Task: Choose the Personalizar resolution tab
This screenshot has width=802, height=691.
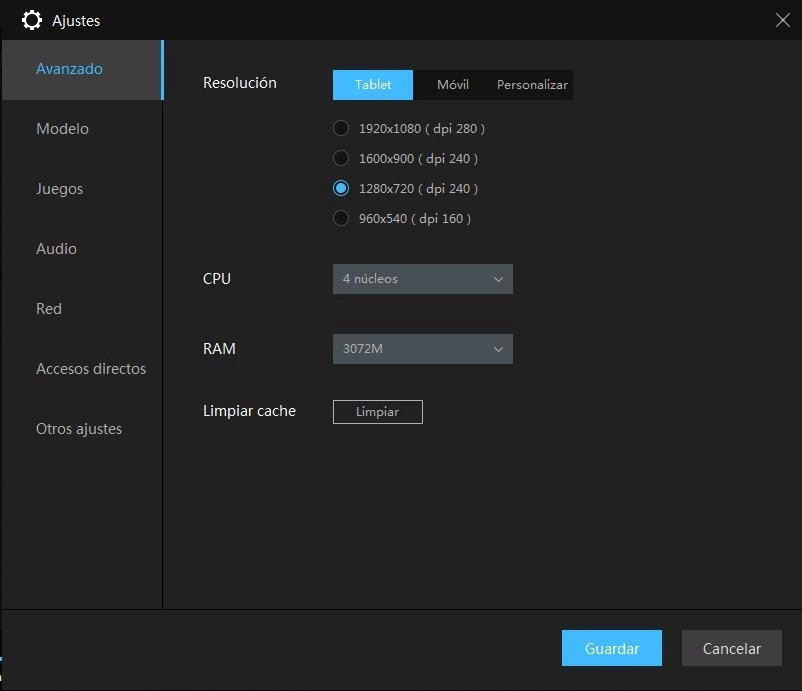Action: point(532,85)
